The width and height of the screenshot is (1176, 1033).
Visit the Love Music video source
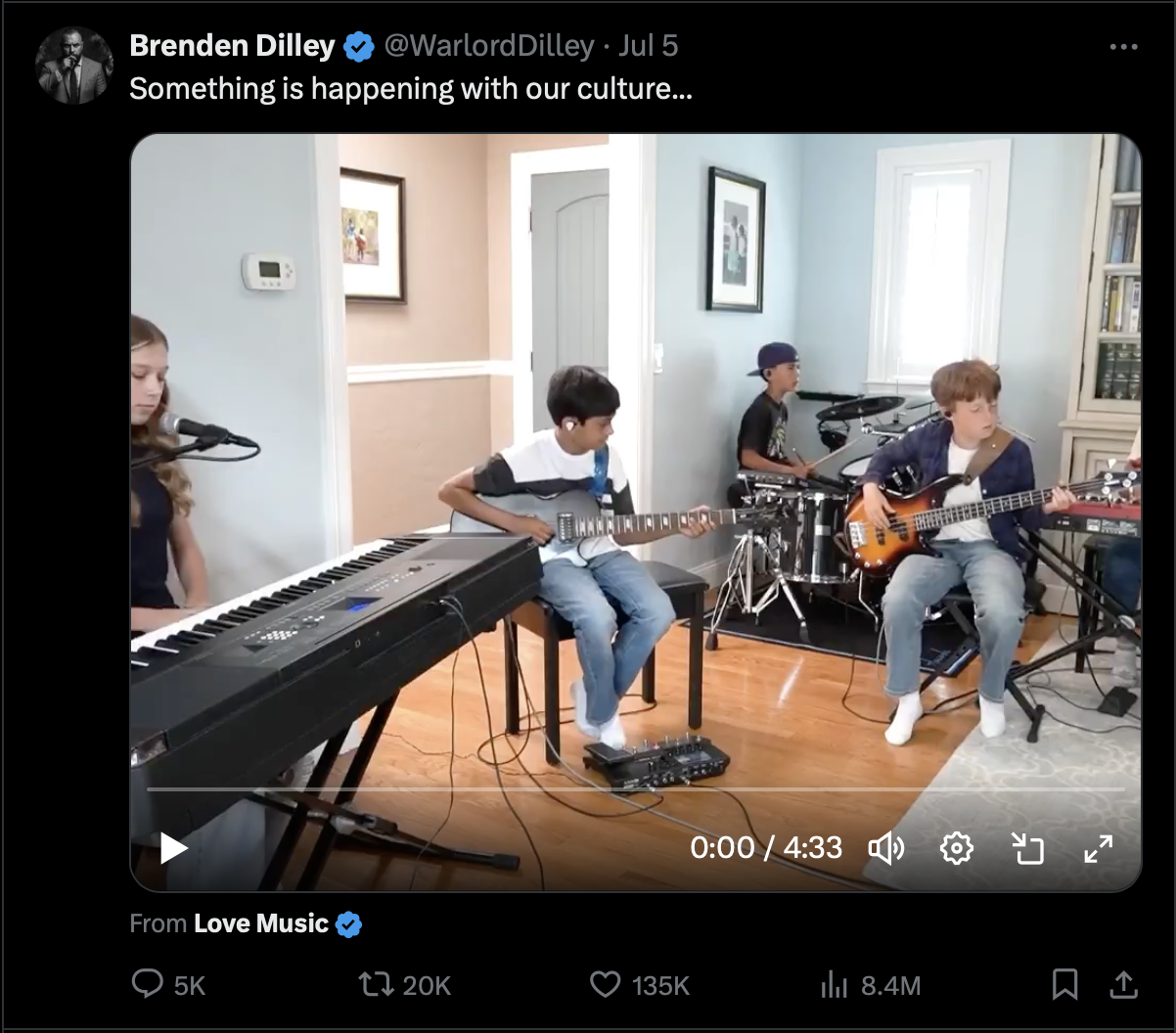(x=260, y=923)
